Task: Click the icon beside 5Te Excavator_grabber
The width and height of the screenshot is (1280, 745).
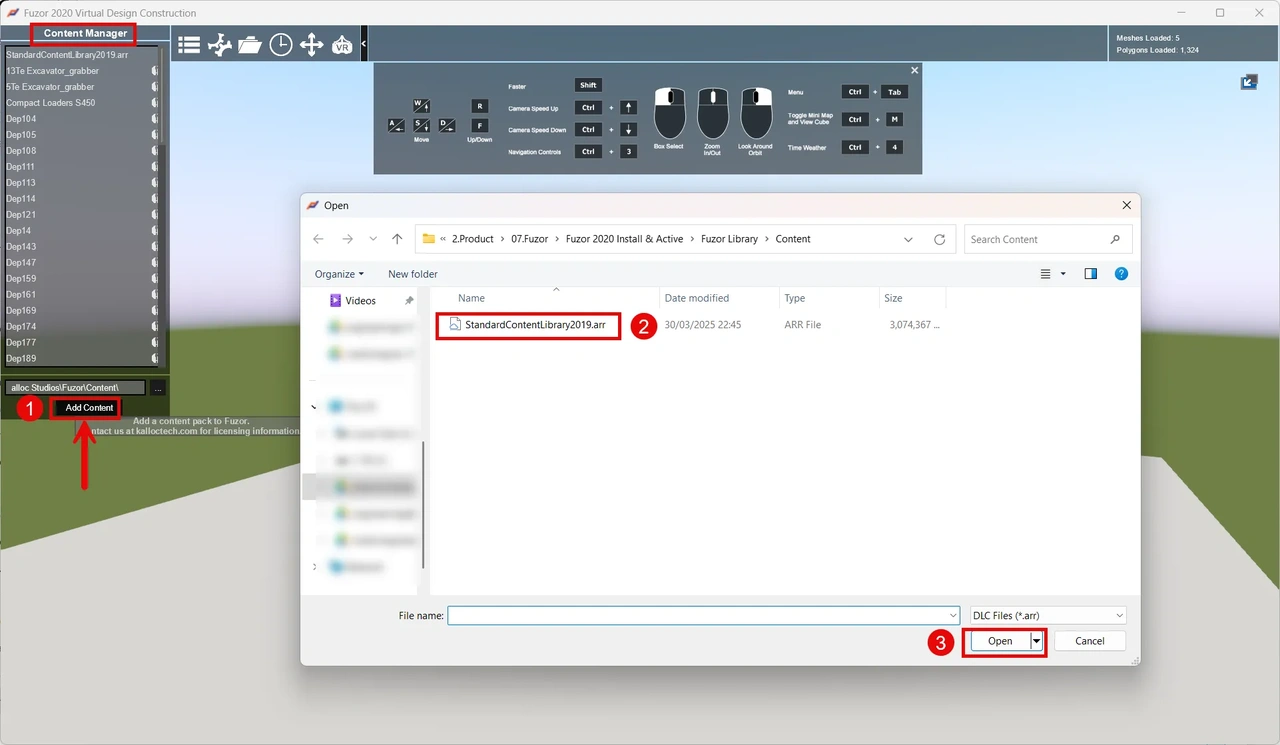Action: (155, 87)
